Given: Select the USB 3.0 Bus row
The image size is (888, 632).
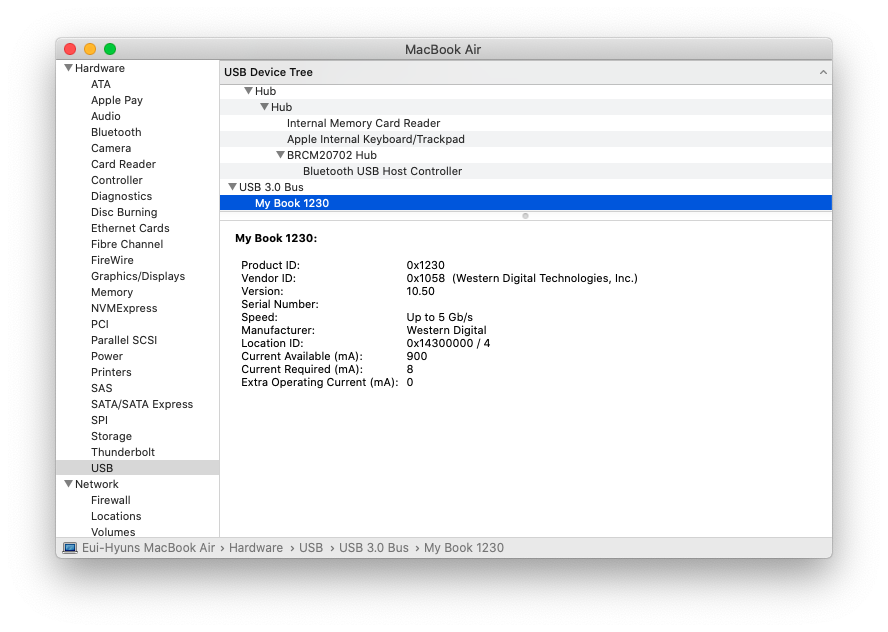Looking at the screenshot, I should point(526,187).
